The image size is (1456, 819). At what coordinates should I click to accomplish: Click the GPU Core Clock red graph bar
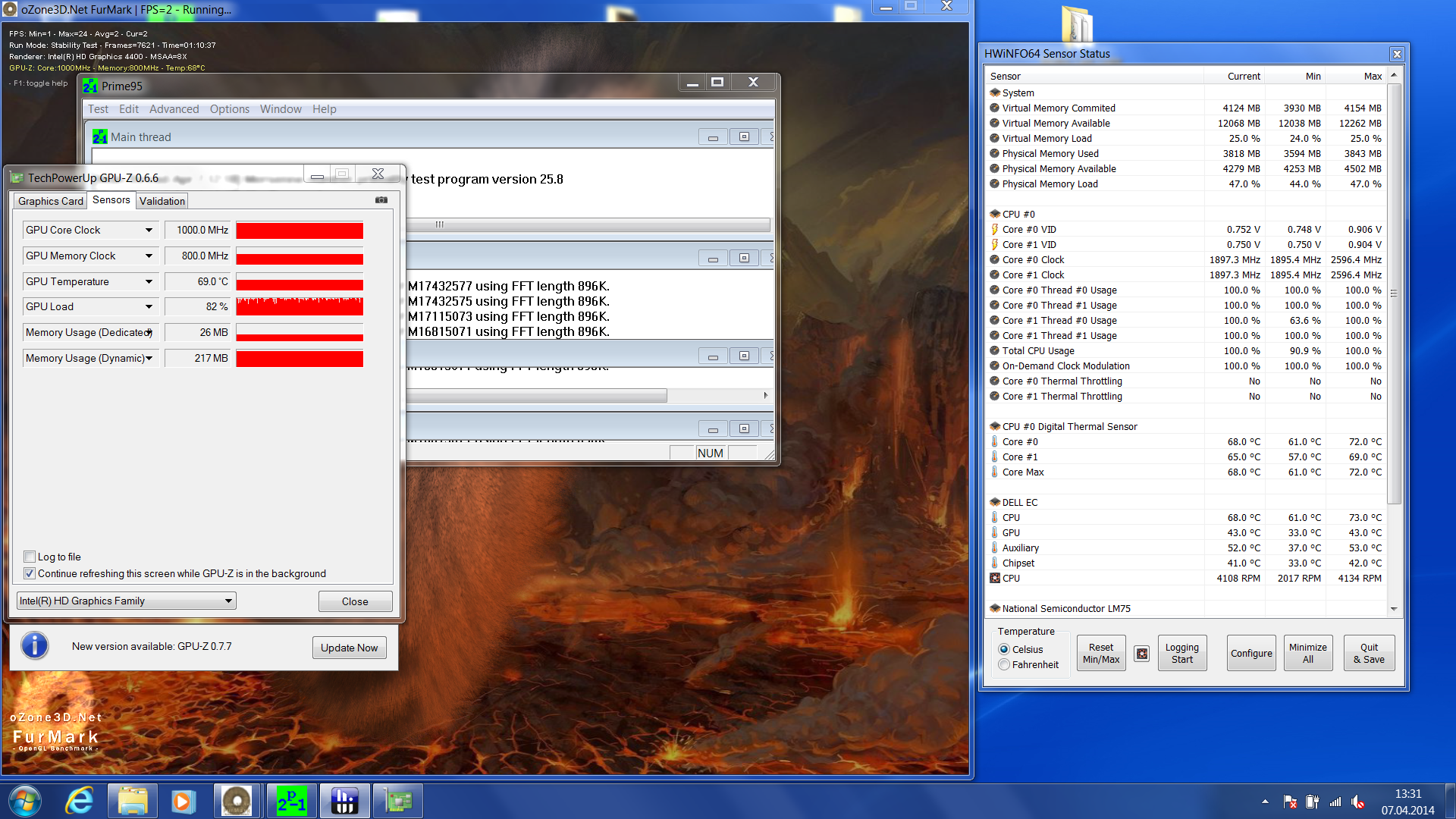pos(300,230)
